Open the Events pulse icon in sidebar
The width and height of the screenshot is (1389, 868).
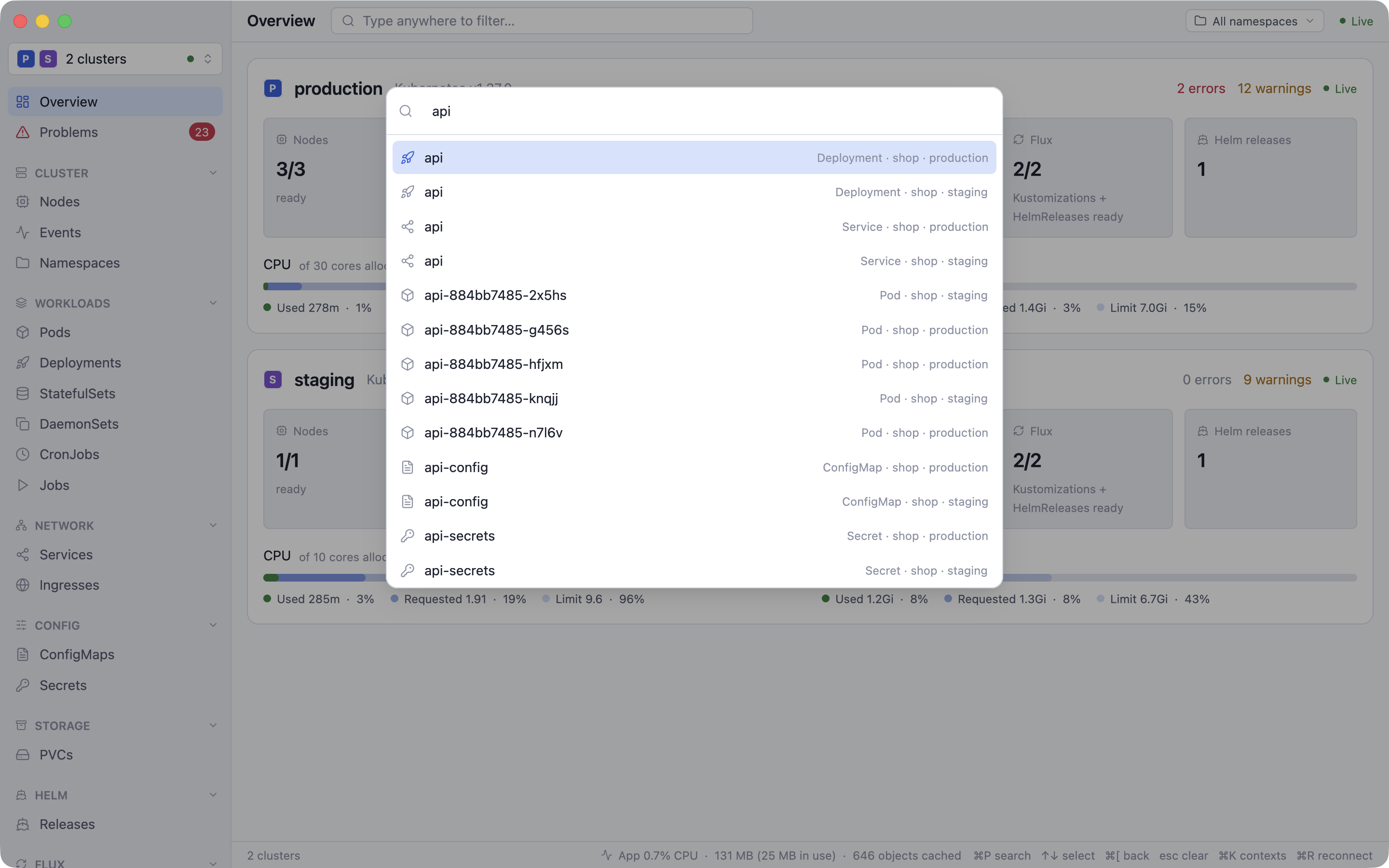click(22, 232)
